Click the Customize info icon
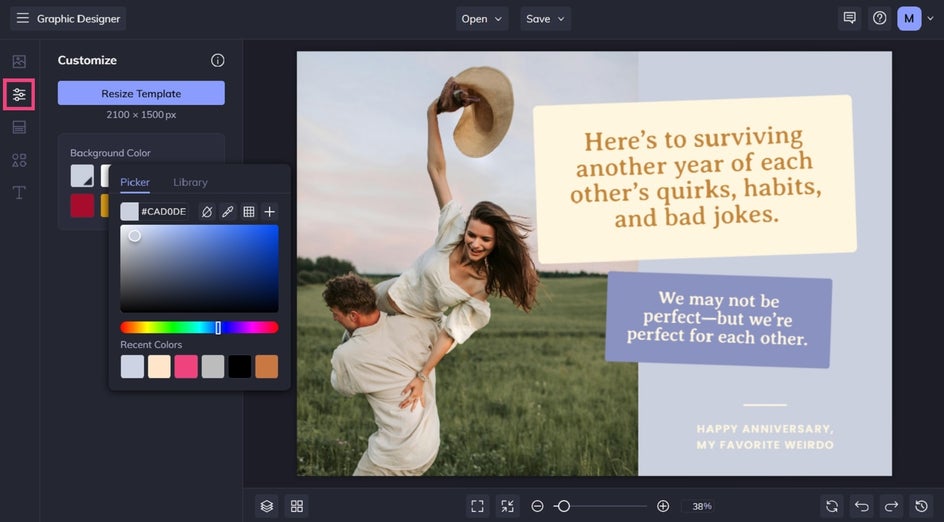This screenshot has width=944, height=522. [x=217, y=60]
